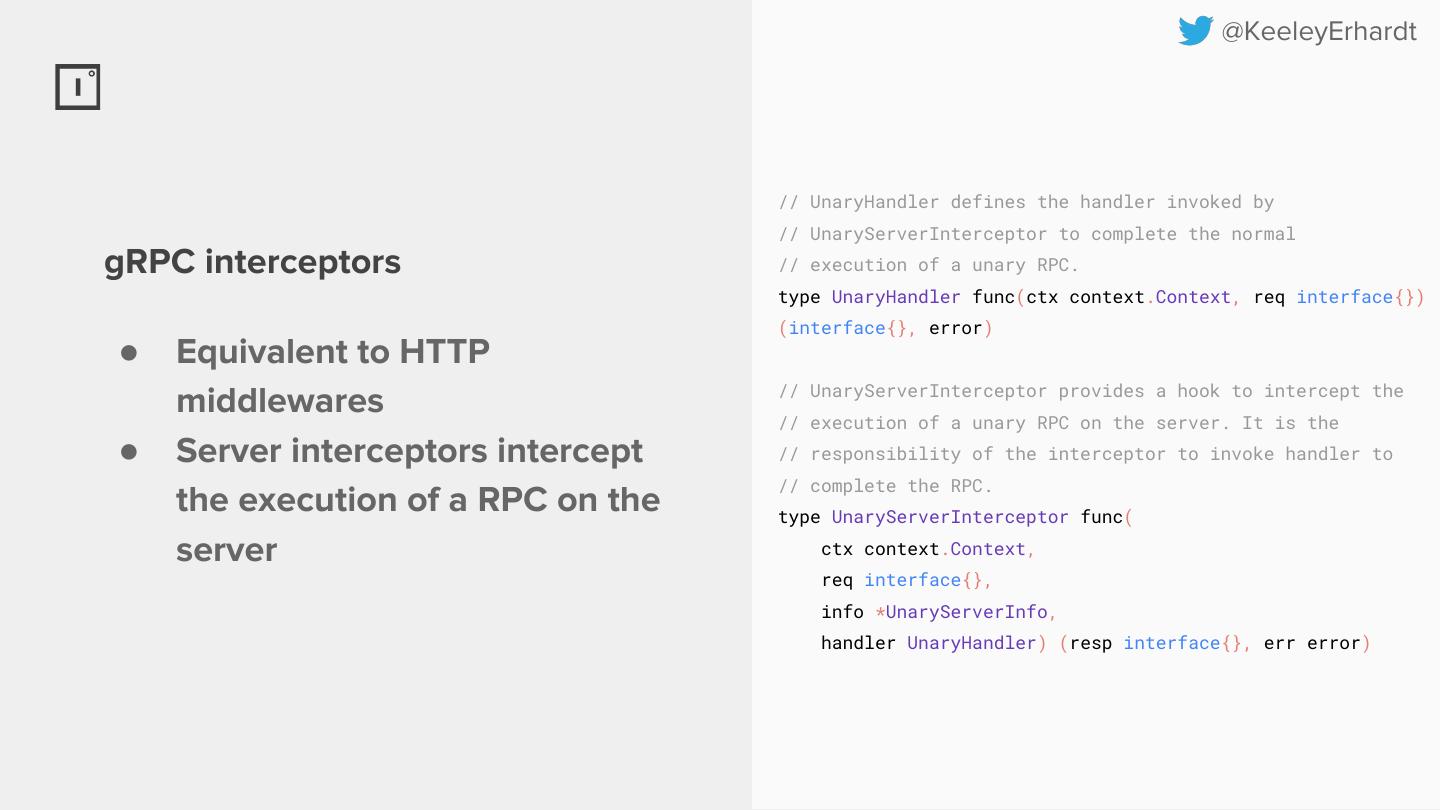Image resolution: width=1440 pixels, height=810 pixels.
Task: Click the @KeeleyErhardt Twitter handle
Action: tap(1318, 32)
